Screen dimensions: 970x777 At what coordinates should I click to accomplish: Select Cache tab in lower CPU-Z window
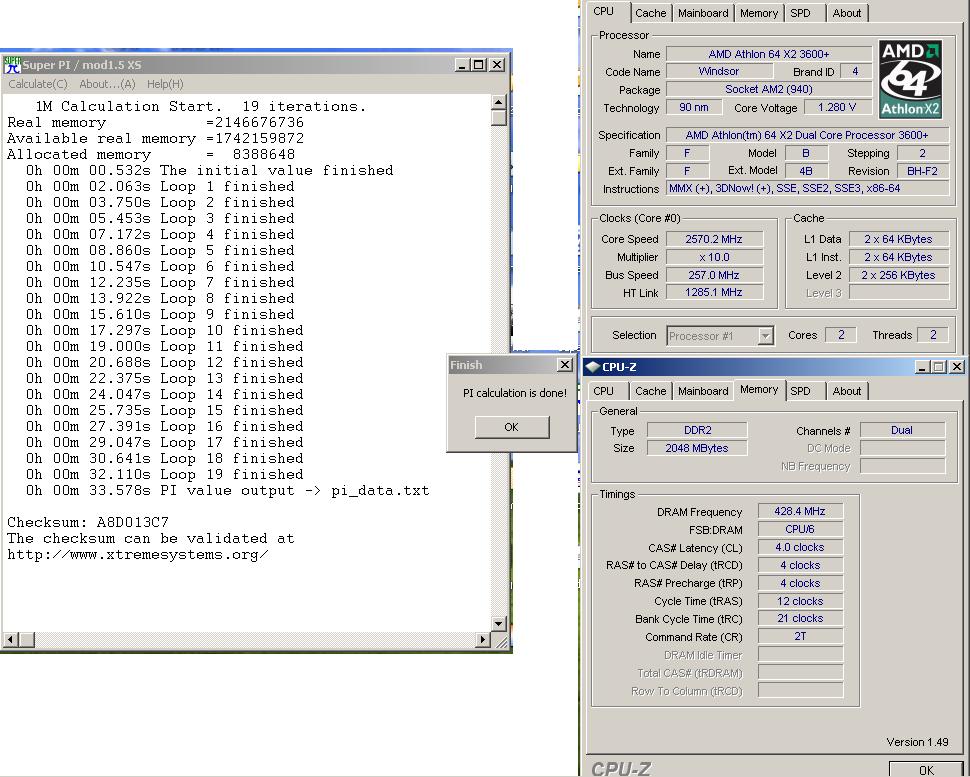650,391
